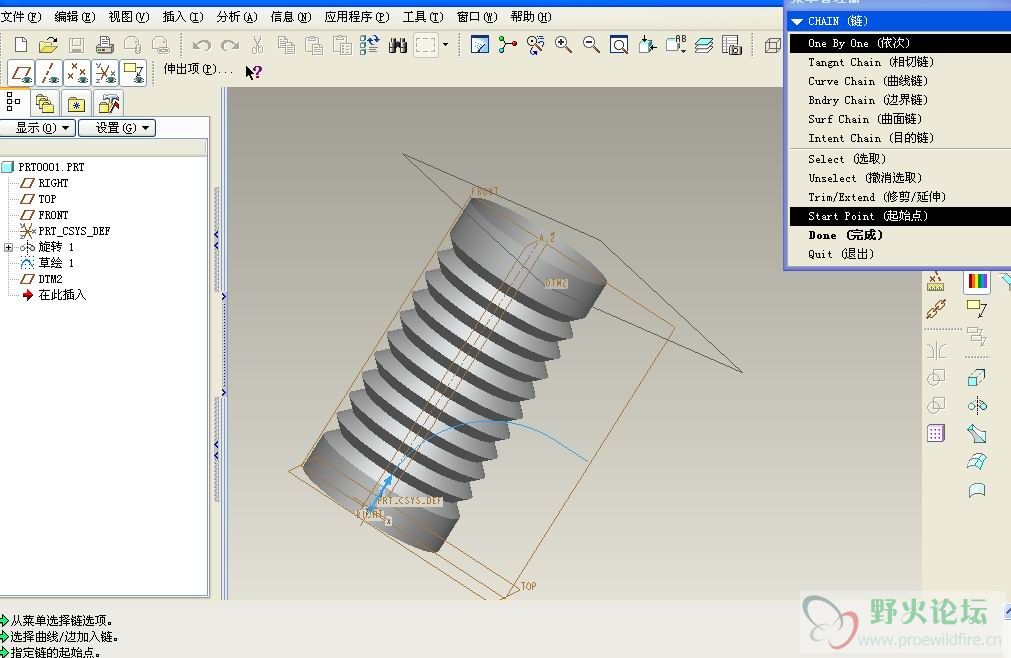This screenshot has height=658, width=1011.
Task: Select the TOP datum plane item
Action: (47, 199)
